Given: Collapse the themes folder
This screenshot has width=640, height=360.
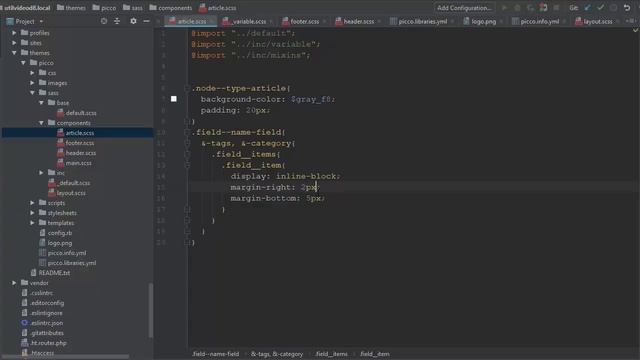Looking at the screenshot, I should point(14,53).
